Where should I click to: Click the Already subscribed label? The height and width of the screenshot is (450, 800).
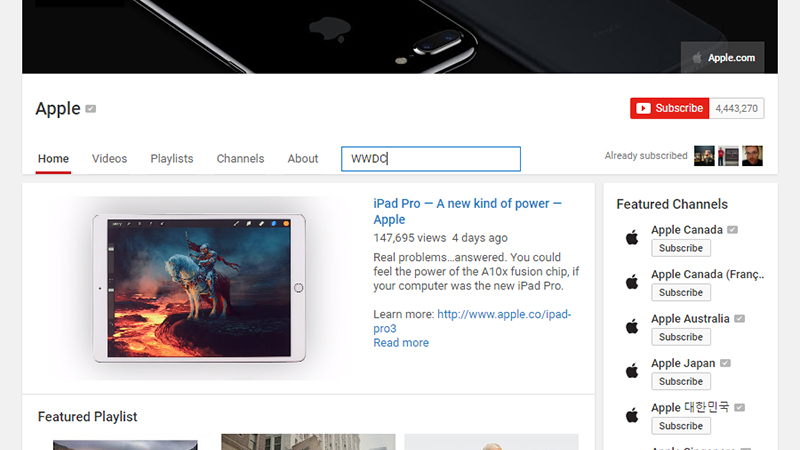click(646, 156)
